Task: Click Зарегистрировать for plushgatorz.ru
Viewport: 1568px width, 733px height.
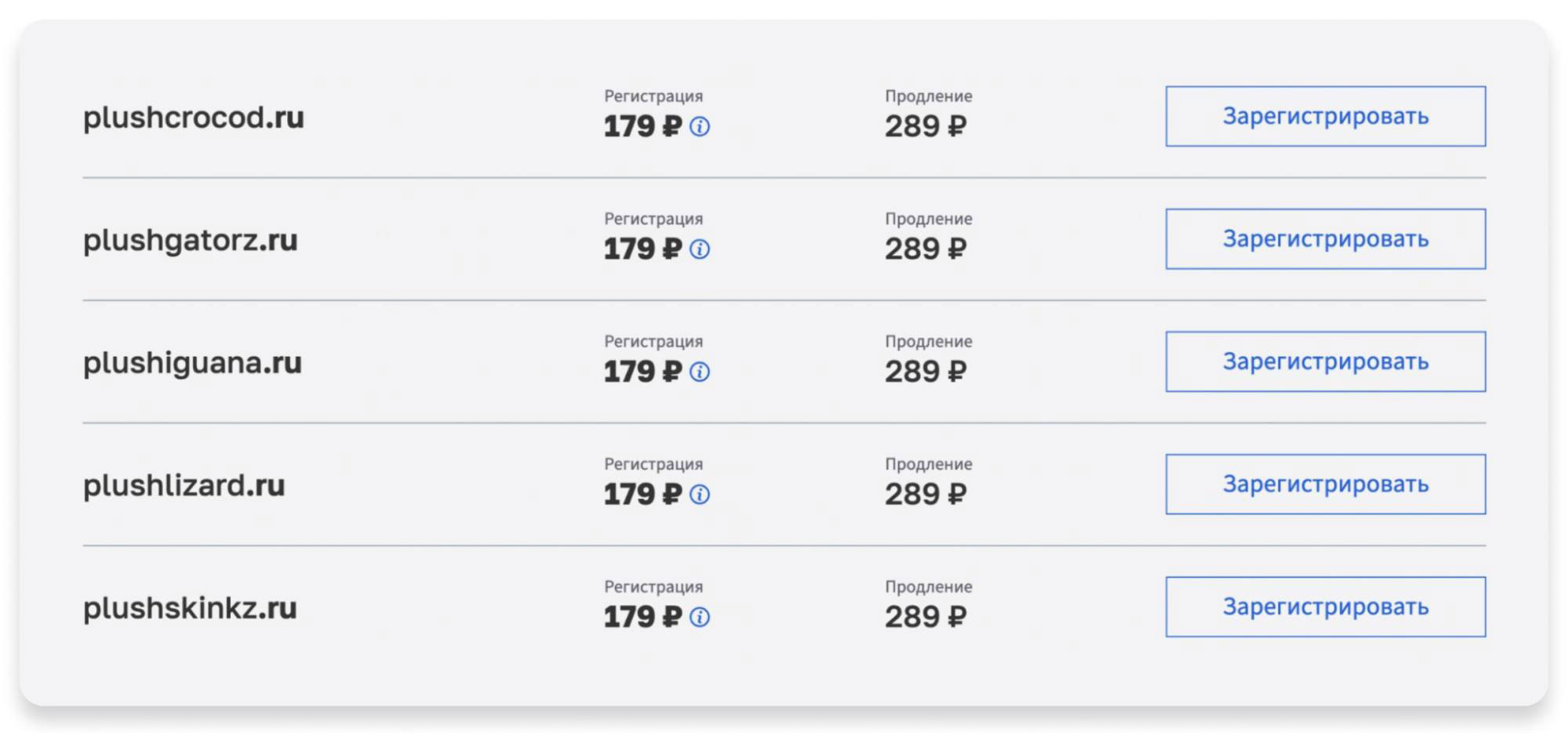Action: (x=1326, y=239)
